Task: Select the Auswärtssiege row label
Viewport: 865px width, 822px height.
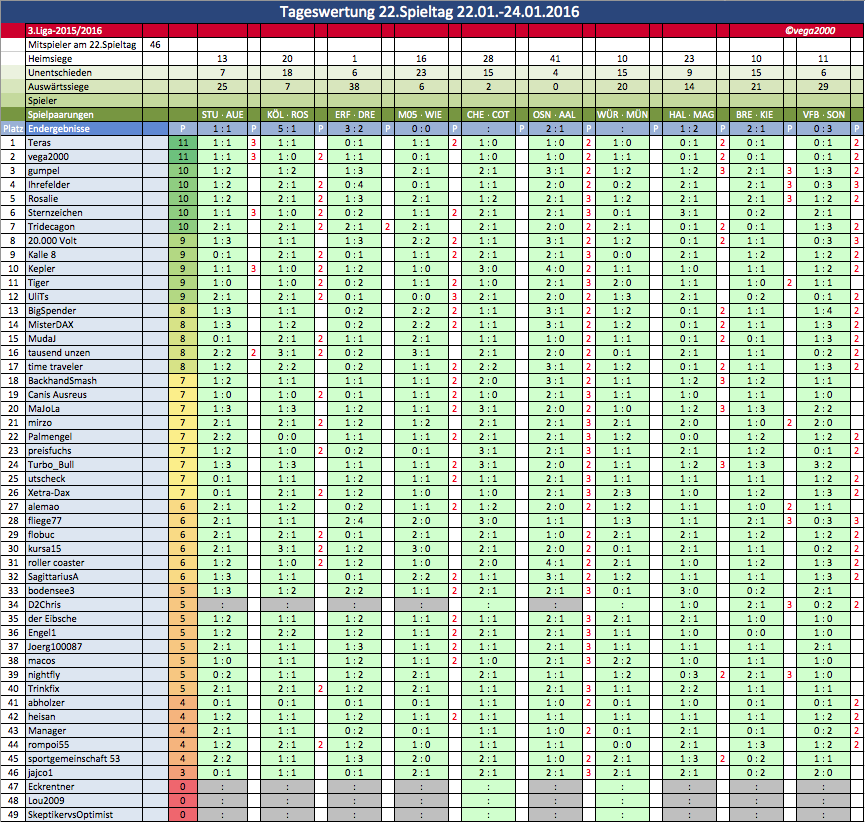Action: tap(58, 87)
